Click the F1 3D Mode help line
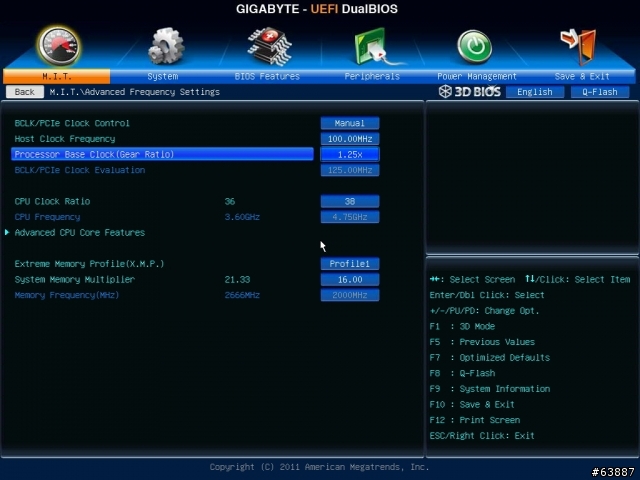Image resolution: width=640 pixels, height=480 pixels. click(x=462, y=327)
